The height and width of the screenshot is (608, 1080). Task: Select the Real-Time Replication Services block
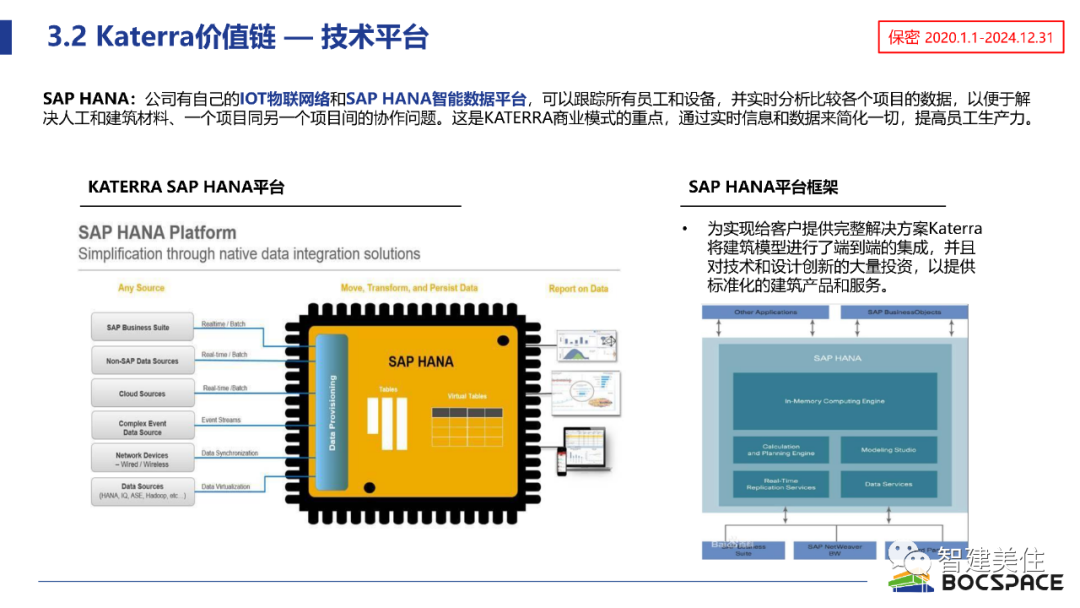(781, 484)
